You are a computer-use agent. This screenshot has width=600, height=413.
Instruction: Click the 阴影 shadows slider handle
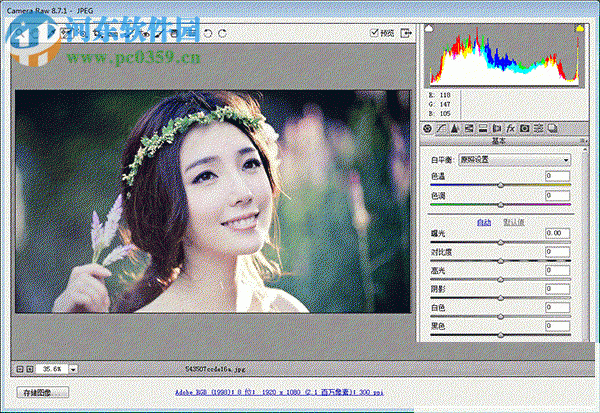click(501, 298)
